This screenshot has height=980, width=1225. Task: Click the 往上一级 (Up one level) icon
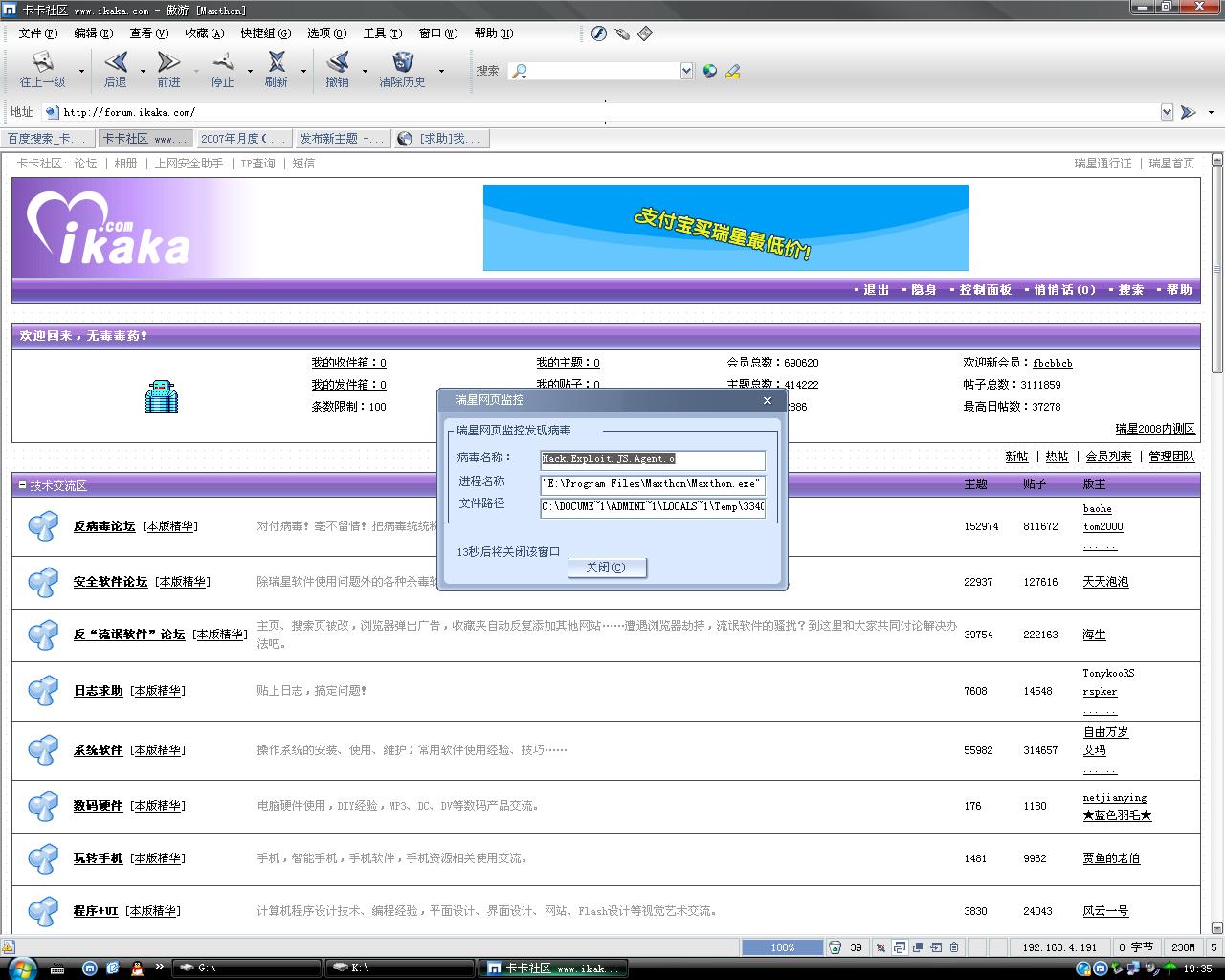coord(43,63)
